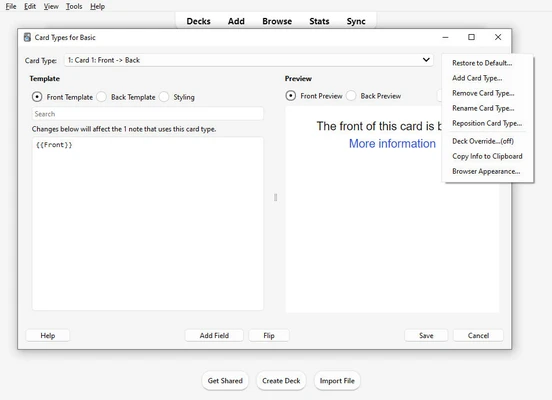Choose Reposition Card Type menu entry
Image resolution: width=552 pixels, height=400 pixels.
pyautogui.click(x=487, y=123)
